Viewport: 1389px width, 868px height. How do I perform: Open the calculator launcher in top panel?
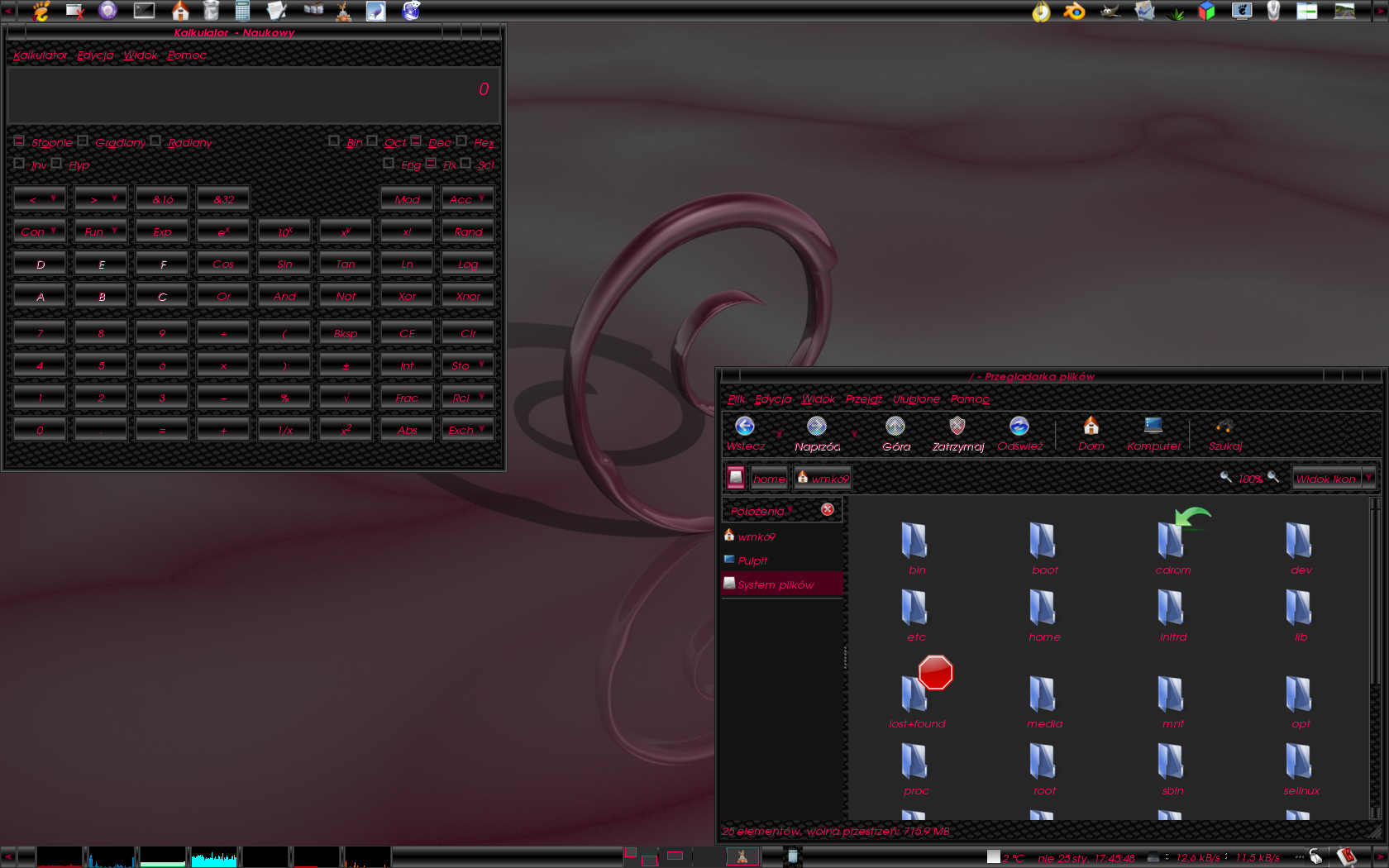tap(242, 11)
